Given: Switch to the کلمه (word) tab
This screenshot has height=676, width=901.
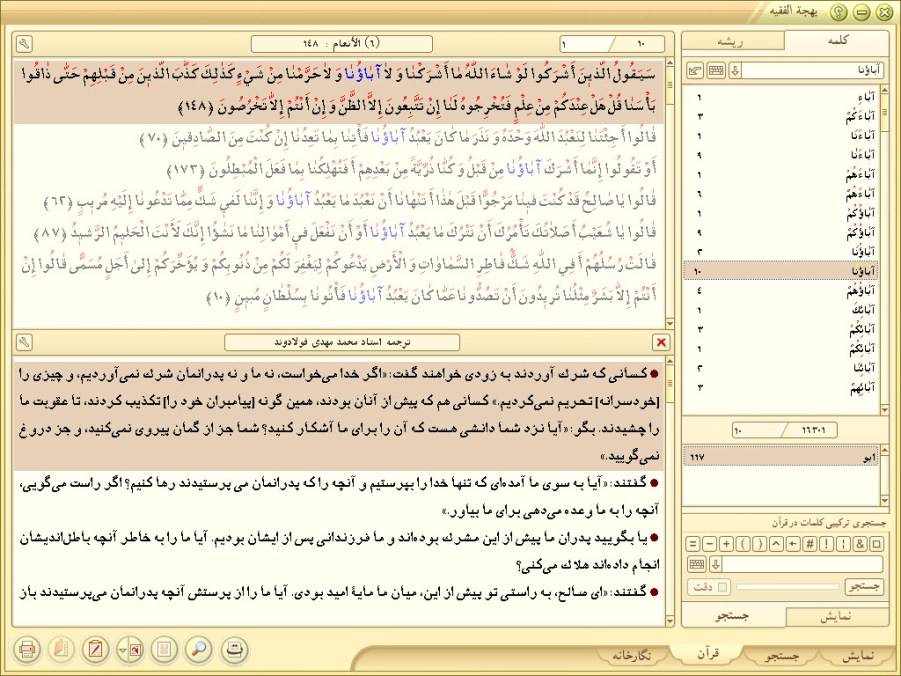Looking at the screenshot, I should 837,40.
